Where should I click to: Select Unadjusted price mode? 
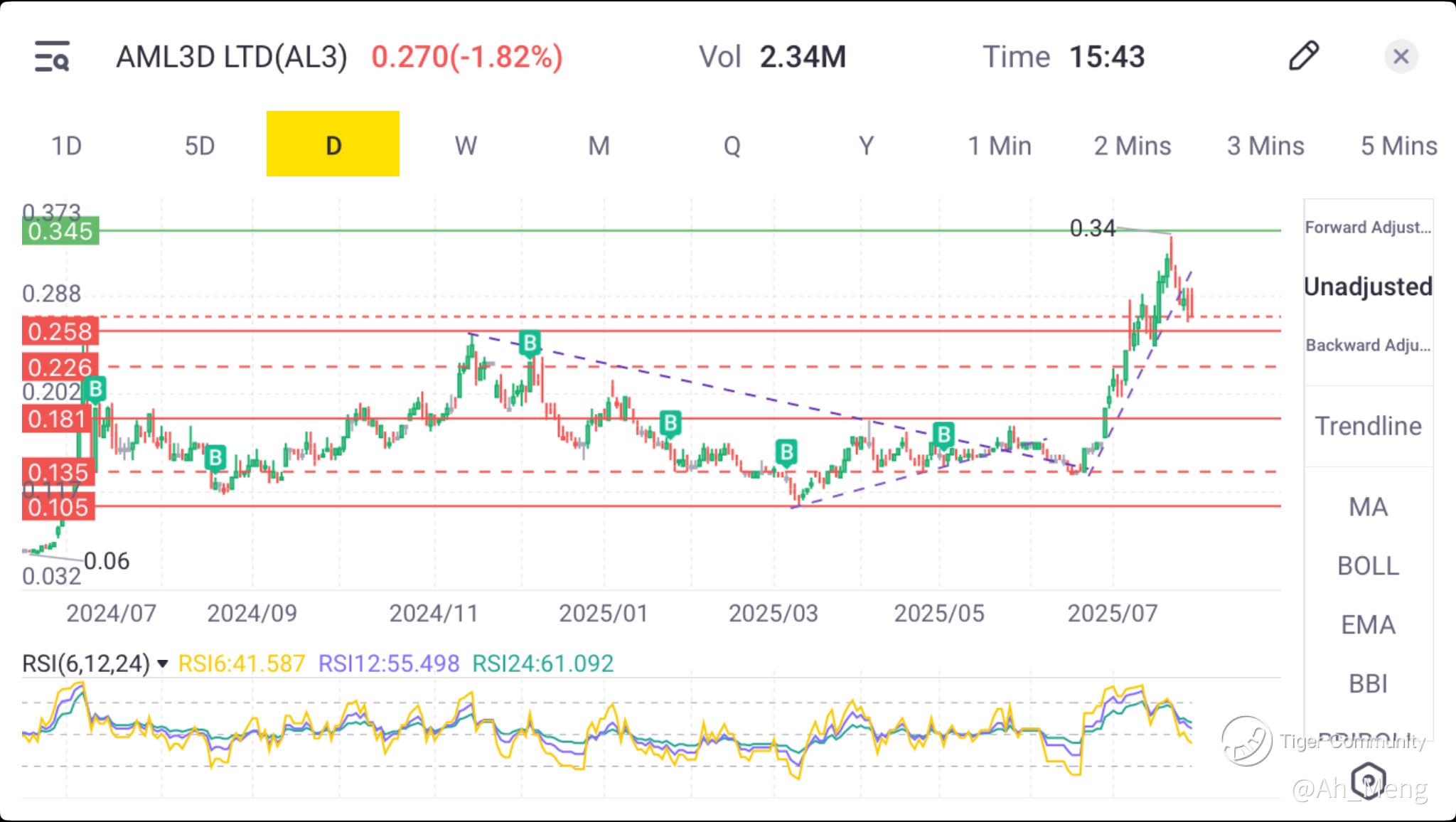(x=1368, y=287)
